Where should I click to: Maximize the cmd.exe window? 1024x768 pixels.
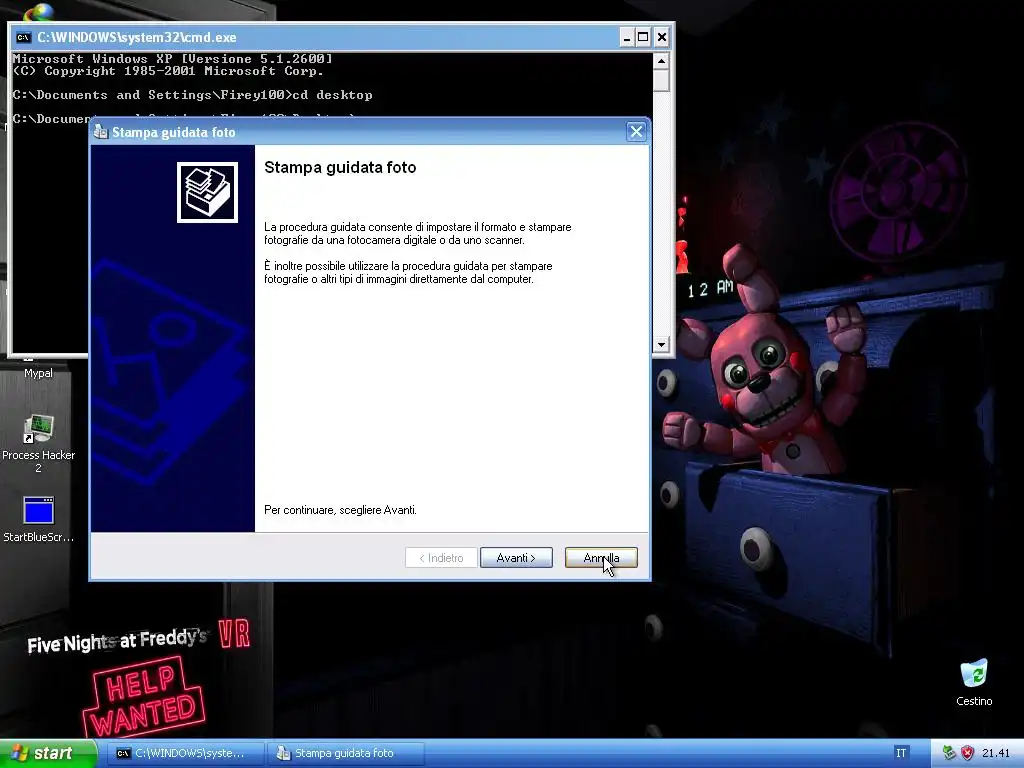pyautogui.click(x=643, y=37)
